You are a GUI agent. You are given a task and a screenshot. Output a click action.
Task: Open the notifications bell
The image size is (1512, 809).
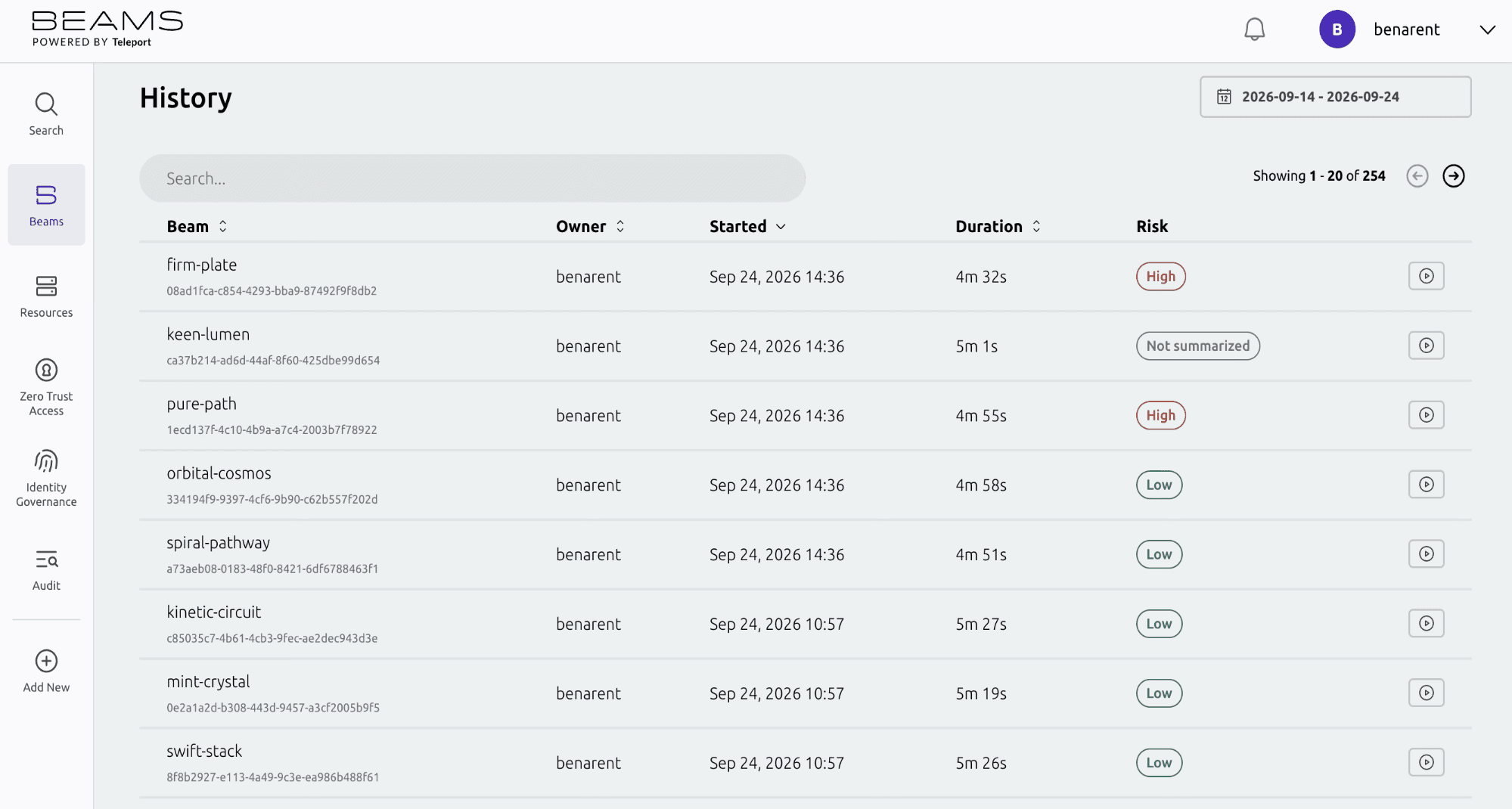[x=1254, y=29]
